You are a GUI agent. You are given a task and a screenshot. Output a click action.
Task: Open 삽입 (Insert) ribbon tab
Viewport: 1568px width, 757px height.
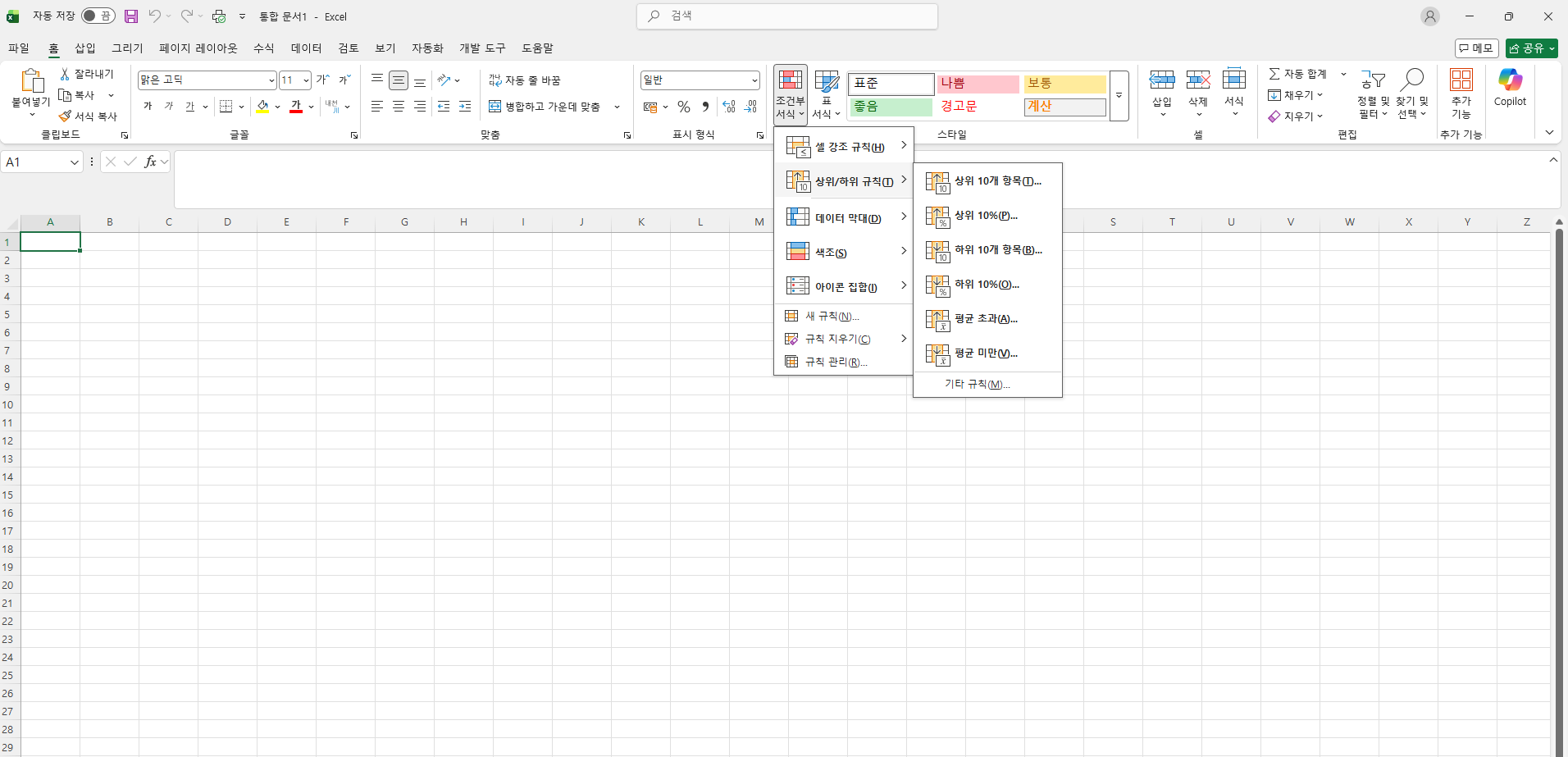point(85,48)
